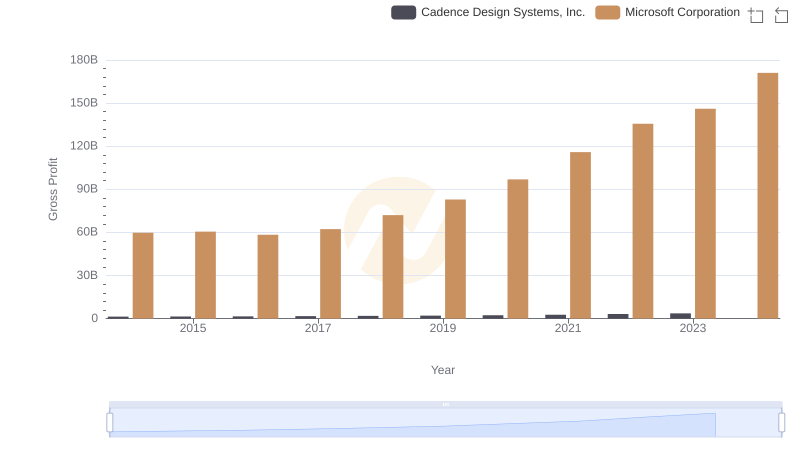Toggle Cadence Design Systems legend series
Screen dimensions: 800x461
[488, 12]
